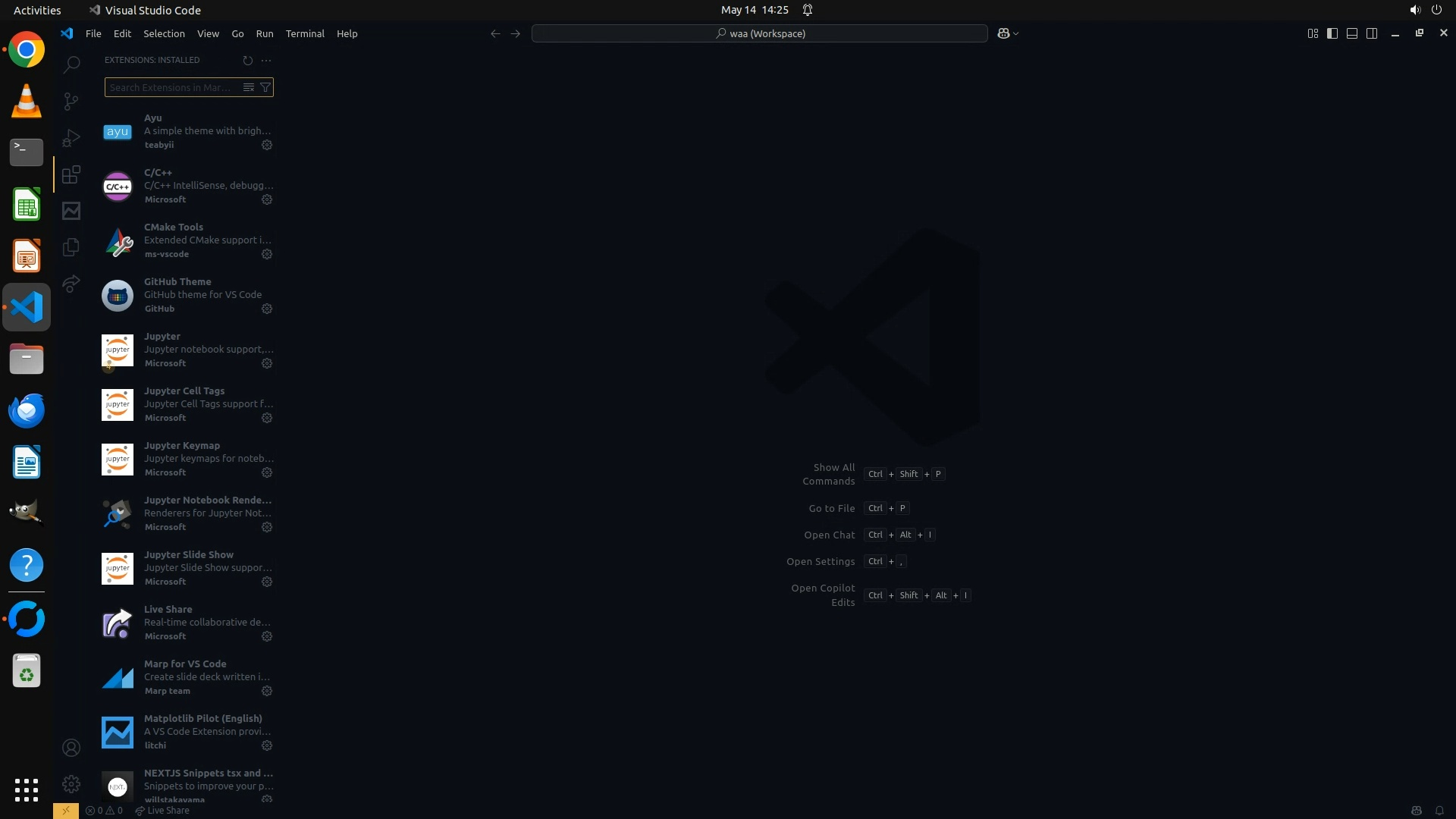Open the Live Share activity bar view
The width and height of the screenshot is (1456, 819).
[x=71, y=284]
